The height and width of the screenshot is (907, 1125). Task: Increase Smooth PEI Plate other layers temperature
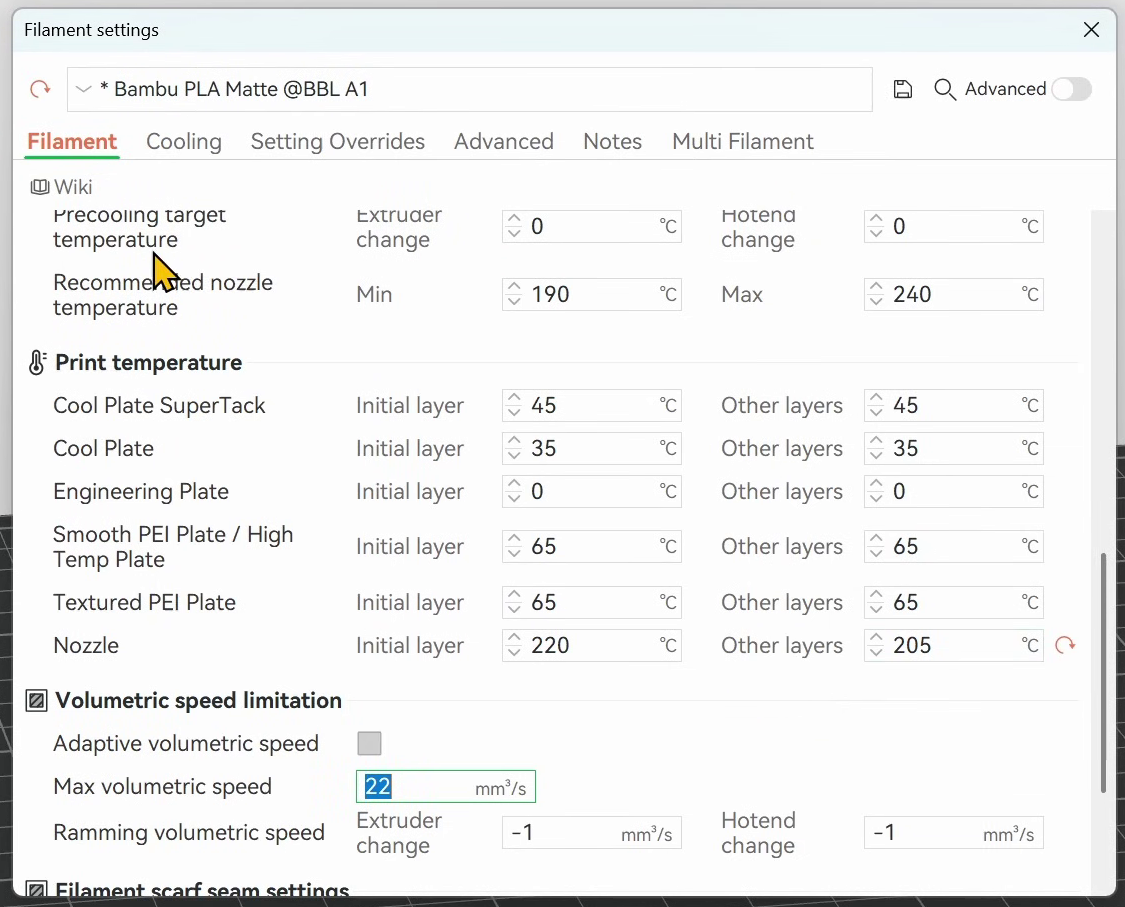coord(876,540)
